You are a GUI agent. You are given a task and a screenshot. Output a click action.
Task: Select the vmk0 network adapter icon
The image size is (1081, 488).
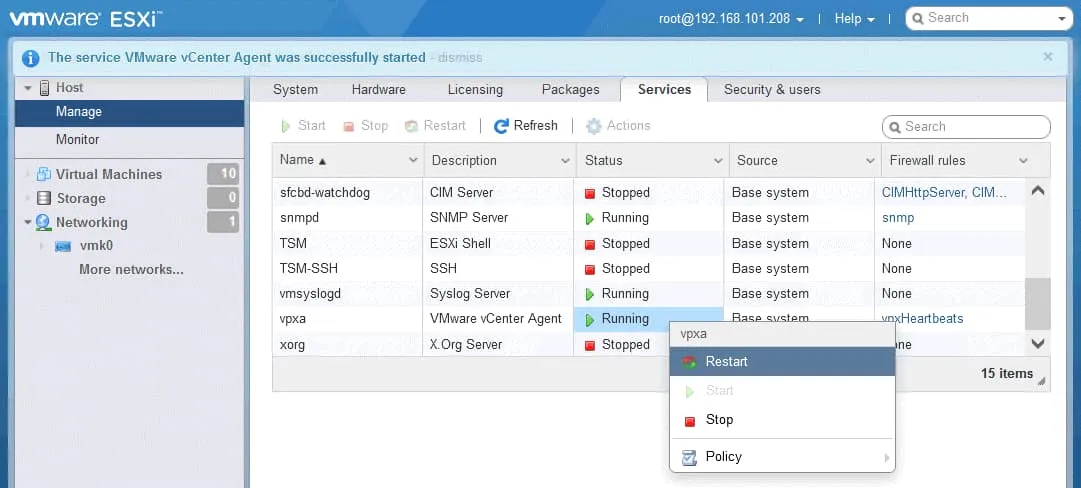point(63,246)
